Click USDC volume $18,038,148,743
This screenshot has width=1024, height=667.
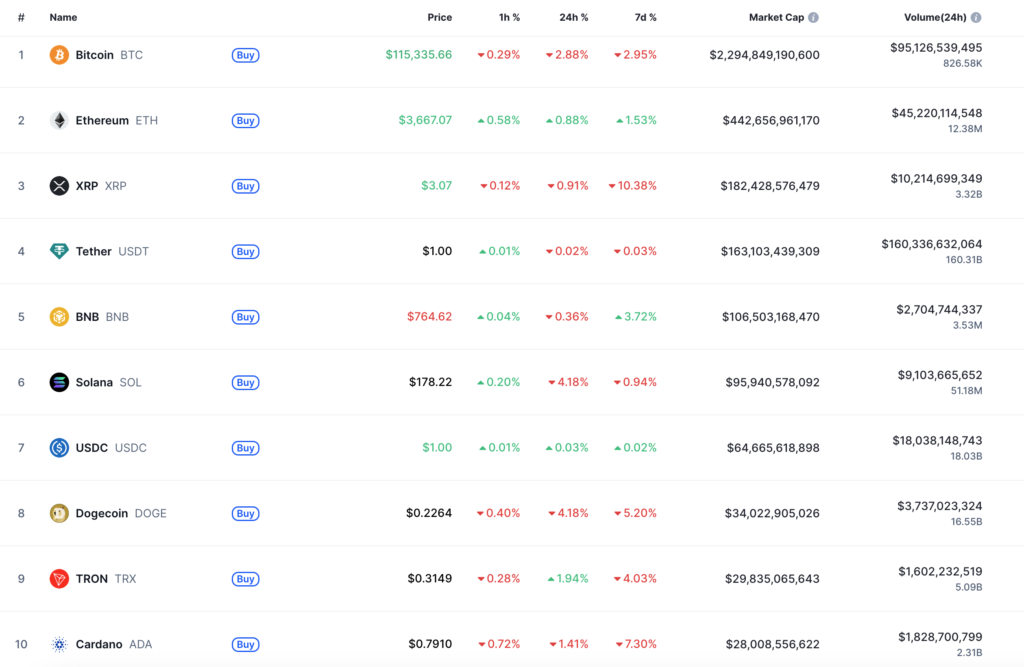click(x=937, y=441)
